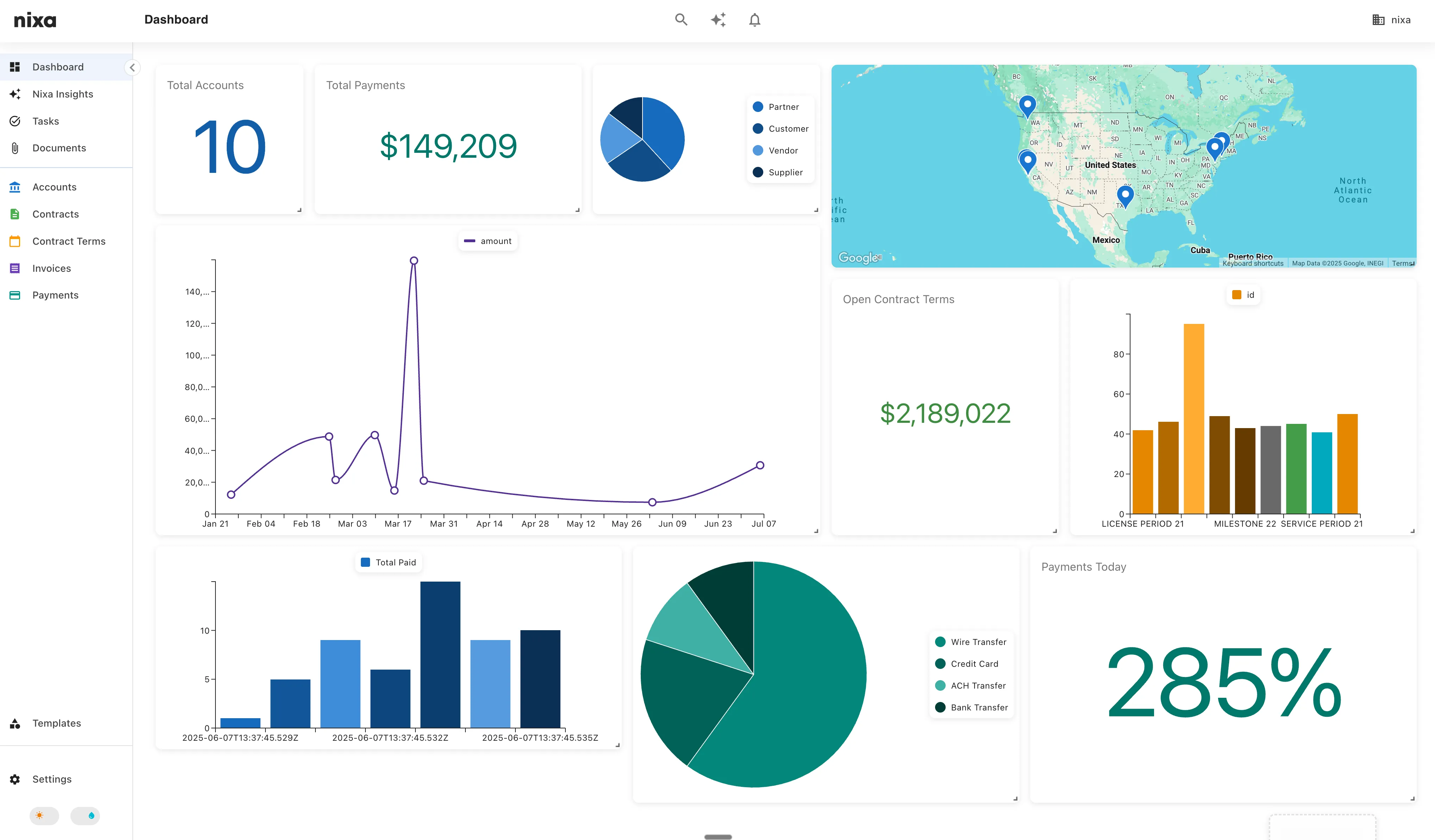Select the Contracts document icon in sidebar
This screenshot has height=840, width=1435.
point(15,214)
